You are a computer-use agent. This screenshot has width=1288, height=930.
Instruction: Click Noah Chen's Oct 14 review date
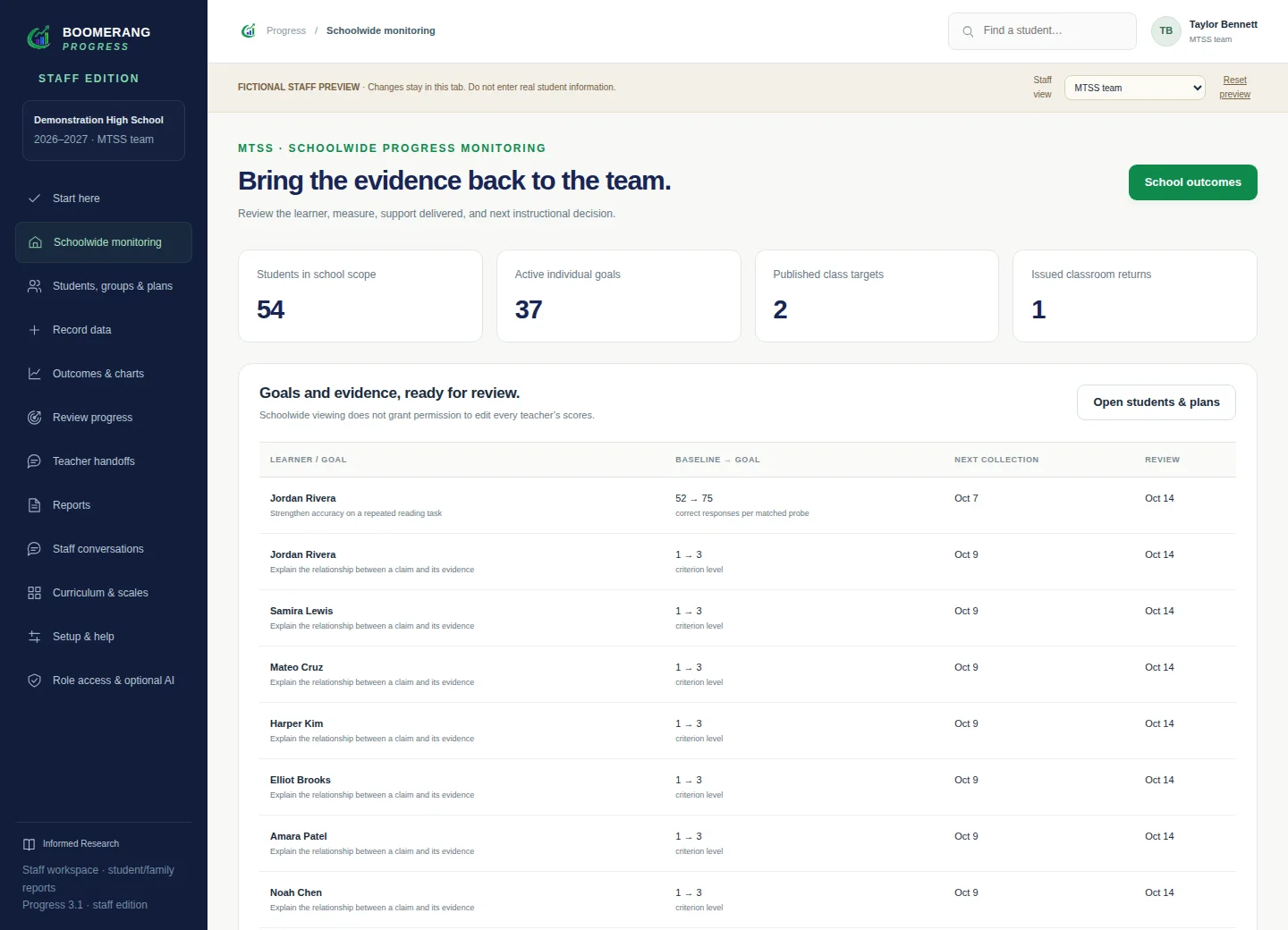(x=1159, y=893)
